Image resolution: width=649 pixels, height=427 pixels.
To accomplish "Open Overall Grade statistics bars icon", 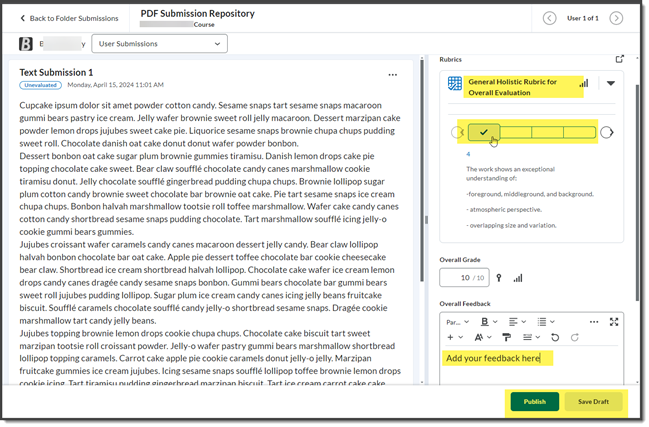I will pyautogui.click(x=516, y=278).
